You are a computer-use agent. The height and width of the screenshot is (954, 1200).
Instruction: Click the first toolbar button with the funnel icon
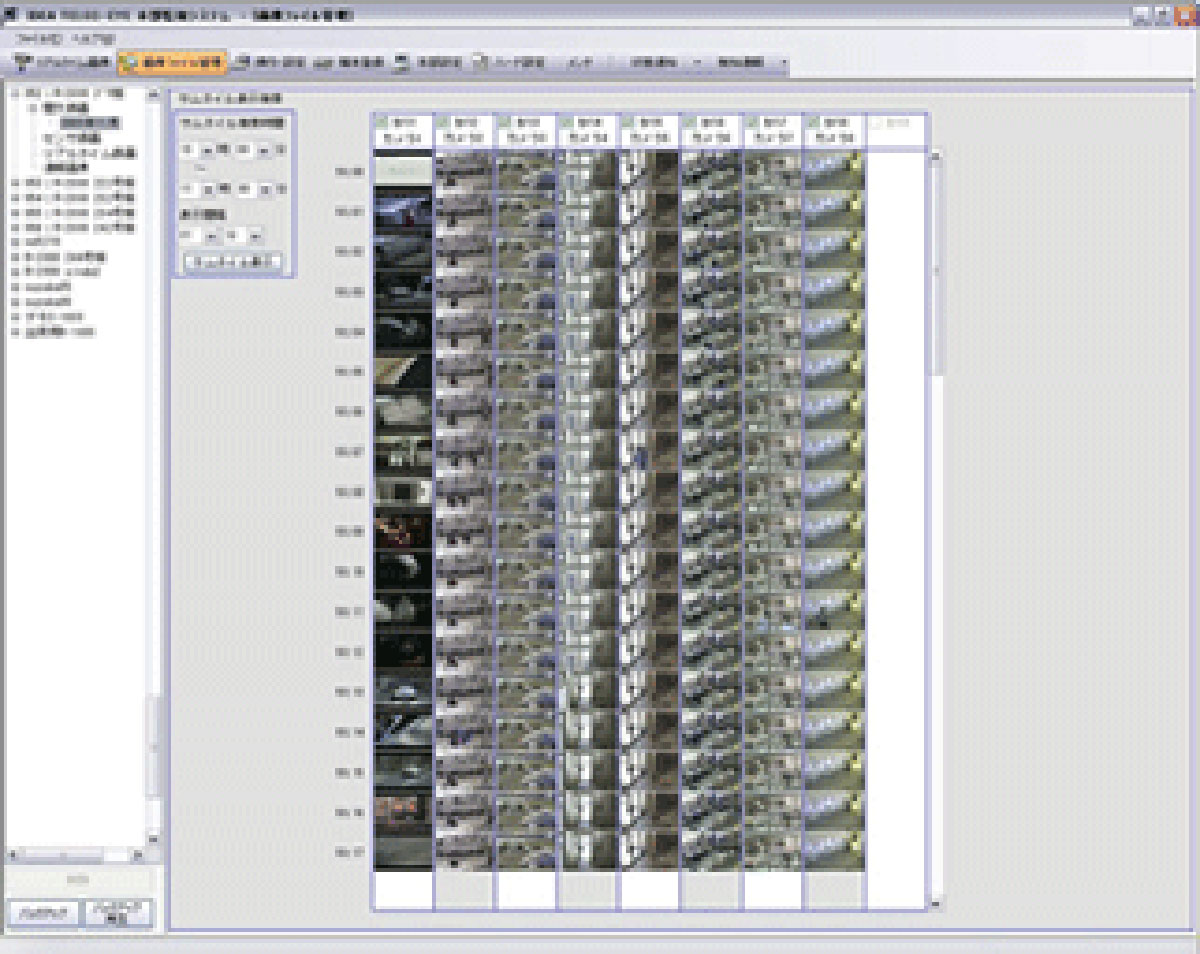click(x=62, y=62)
